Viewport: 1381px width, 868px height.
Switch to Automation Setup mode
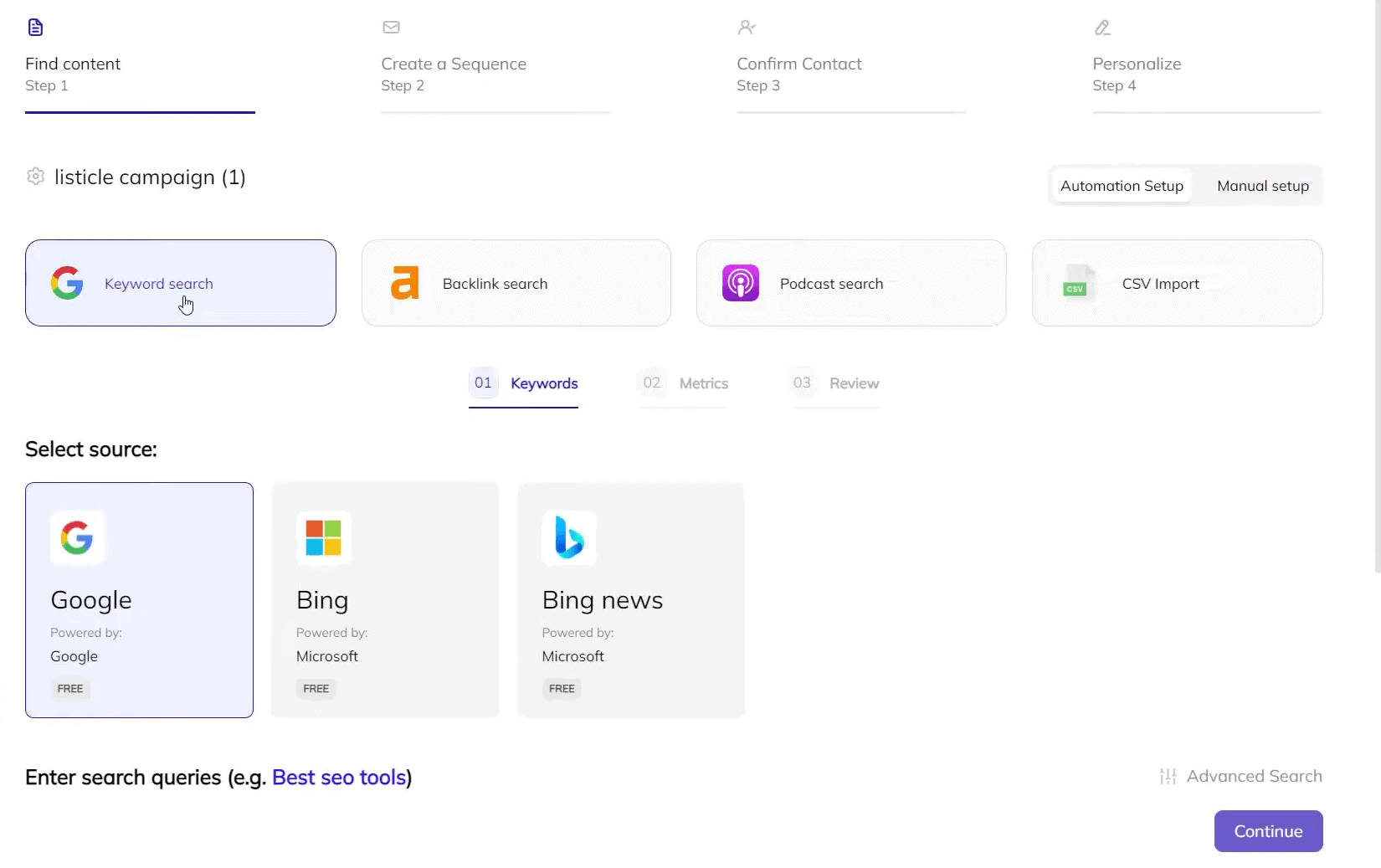point(1122,186)
